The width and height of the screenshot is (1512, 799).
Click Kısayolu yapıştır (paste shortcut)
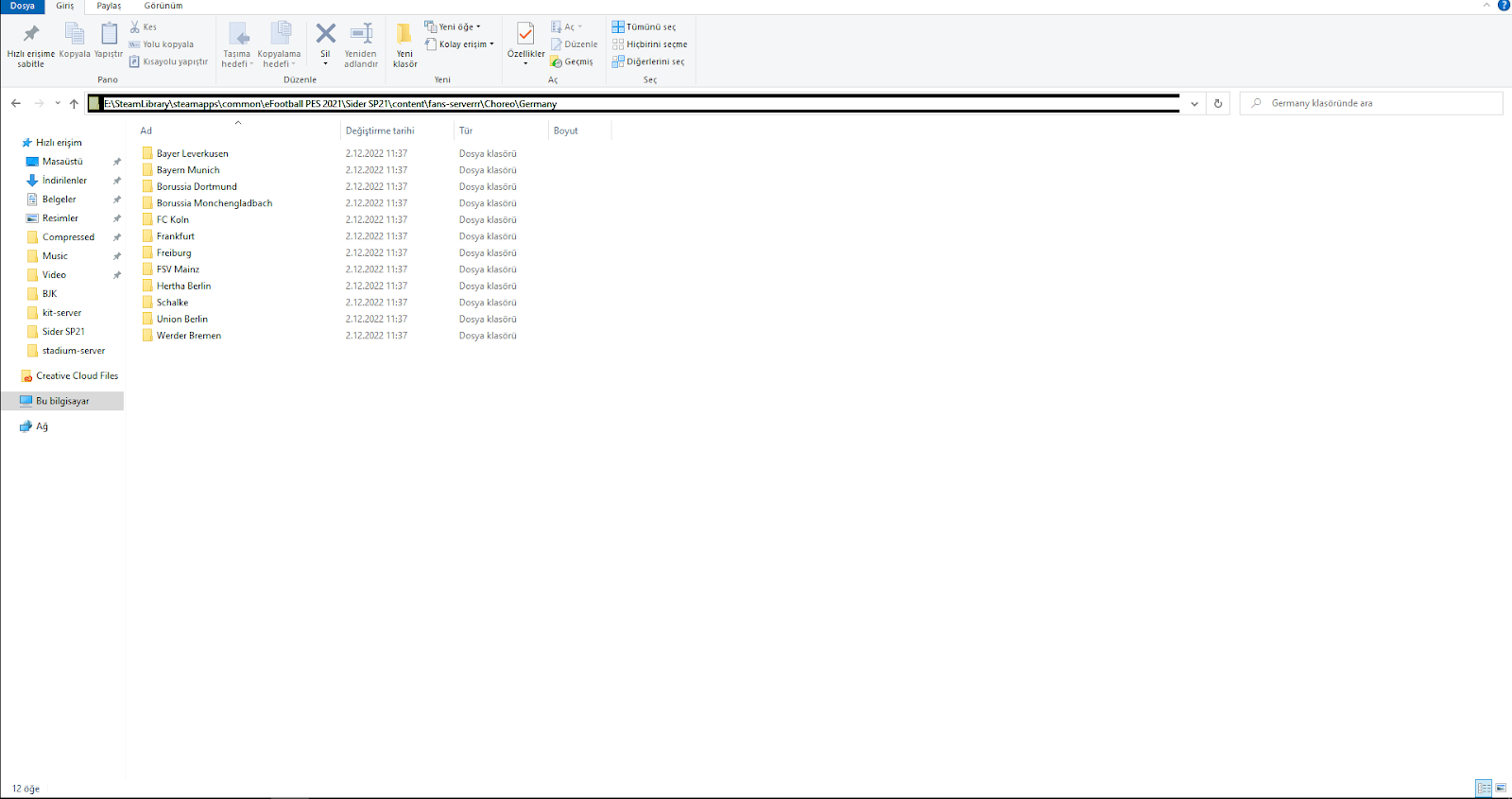coord(168,61)
